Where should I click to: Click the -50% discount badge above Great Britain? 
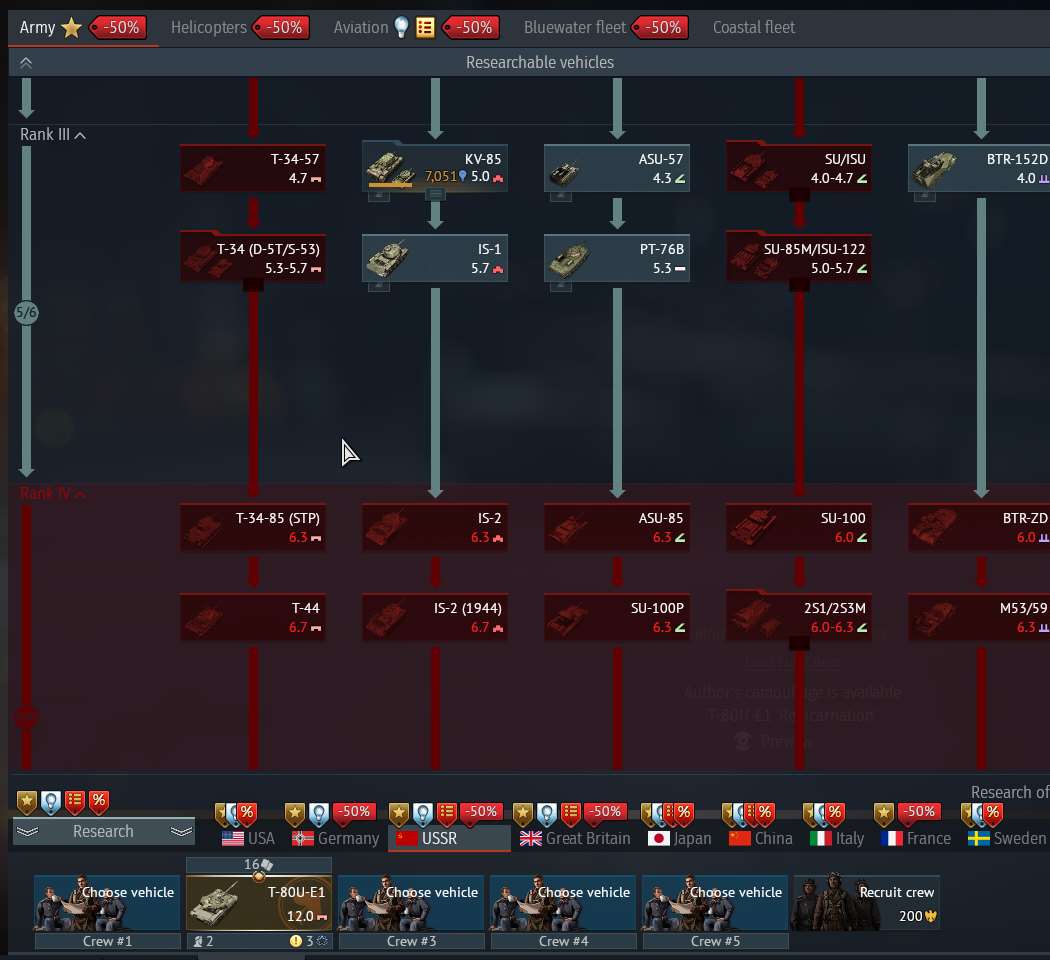point(605,811)
